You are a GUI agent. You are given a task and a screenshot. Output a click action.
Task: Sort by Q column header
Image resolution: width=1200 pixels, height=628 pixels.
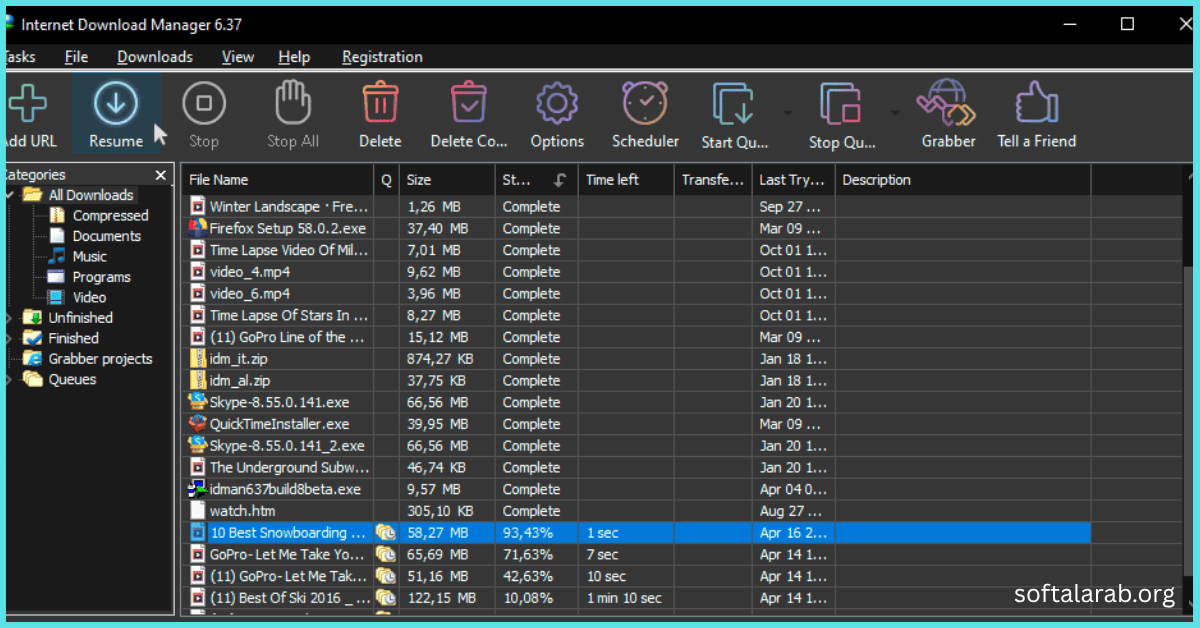(387, 180)
